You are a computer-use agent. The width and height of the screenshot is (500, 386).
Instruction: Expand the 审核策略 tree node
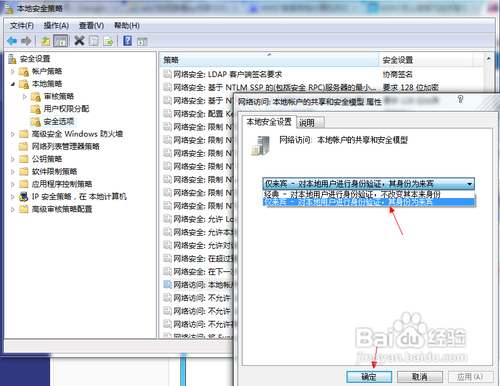click(x=24, y=97)
